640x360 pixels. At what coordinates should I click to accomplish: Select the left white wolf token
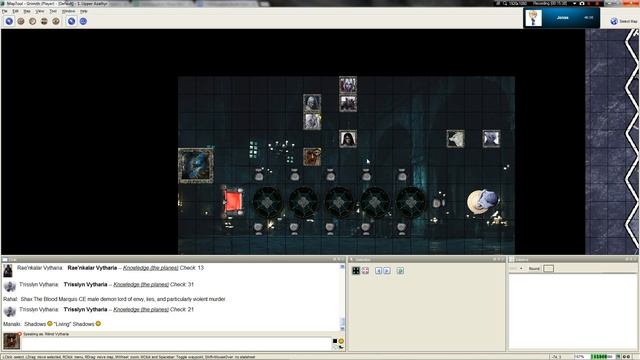456,139
